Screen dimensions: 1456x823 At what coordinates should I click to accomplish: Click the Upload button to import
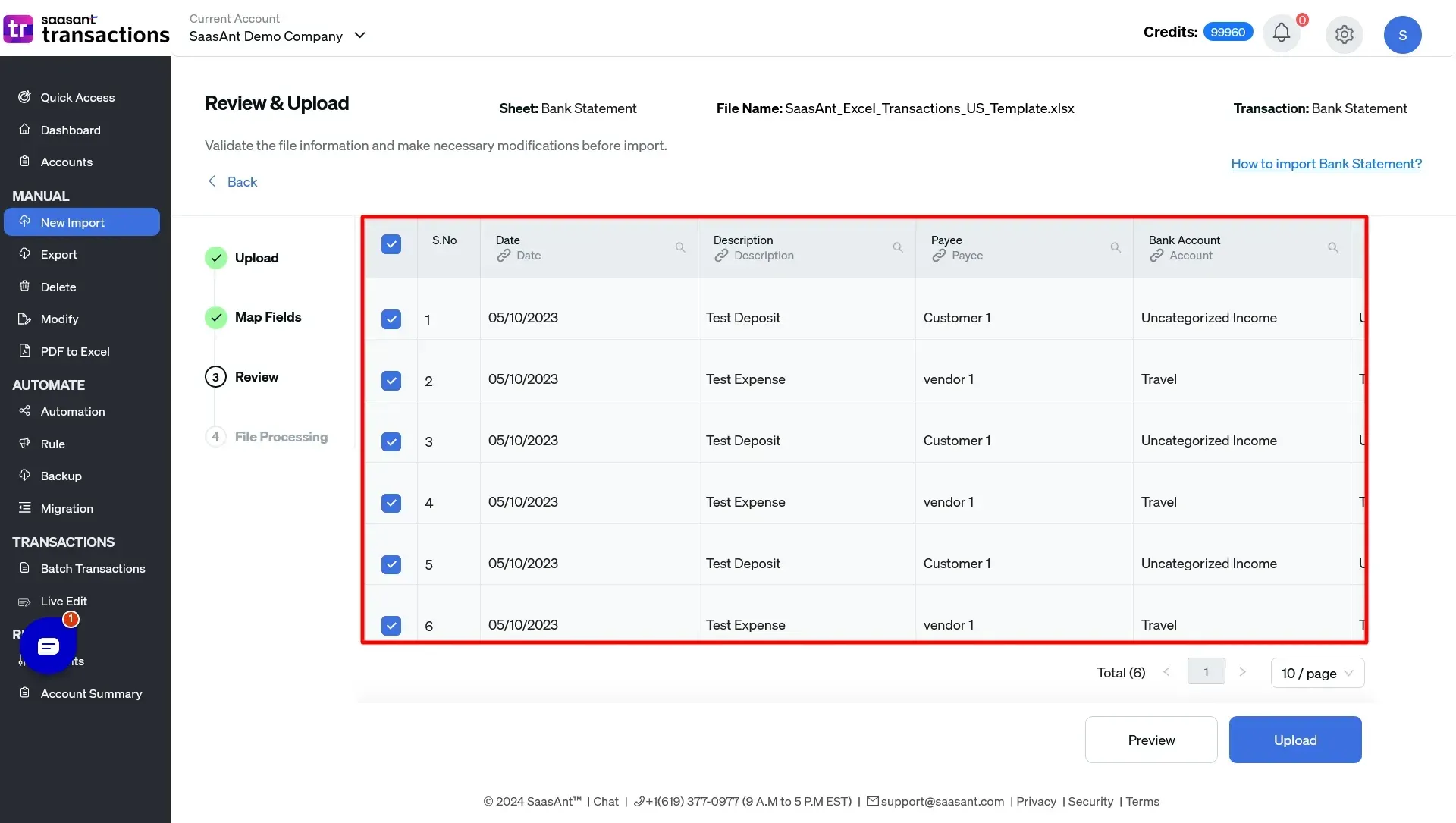click(x=1296, y=739)
